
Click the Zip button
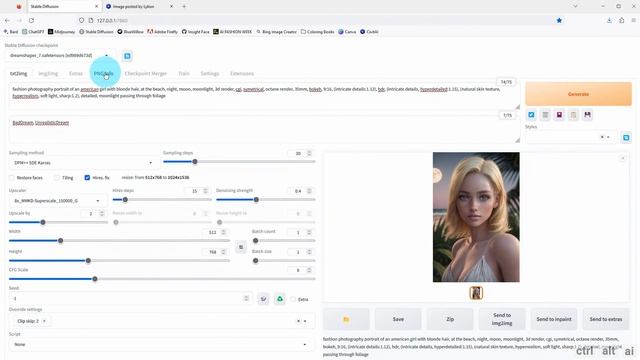450,319
